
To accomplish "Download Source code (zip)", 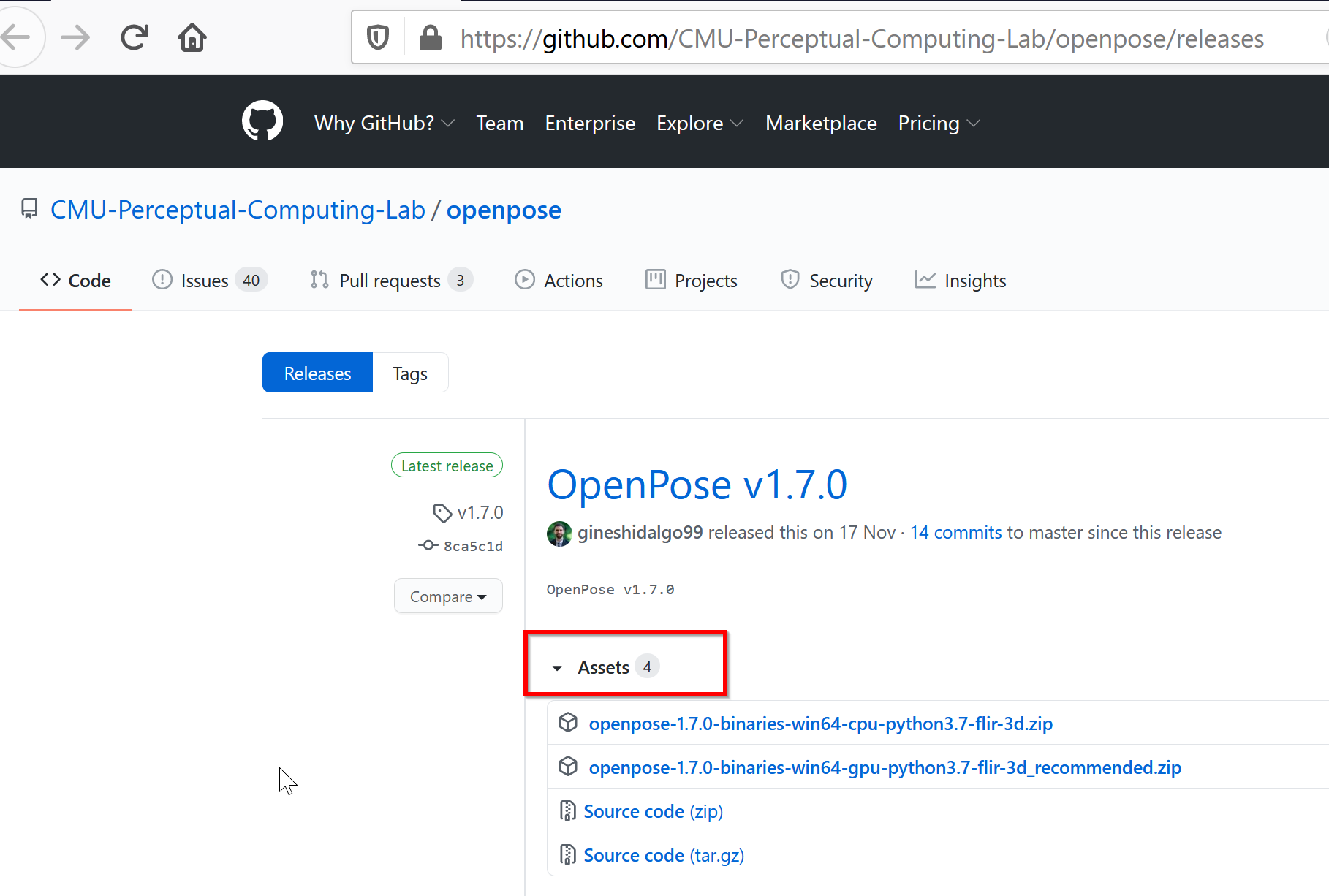I will pyautogui.click(x=653, y=811).
